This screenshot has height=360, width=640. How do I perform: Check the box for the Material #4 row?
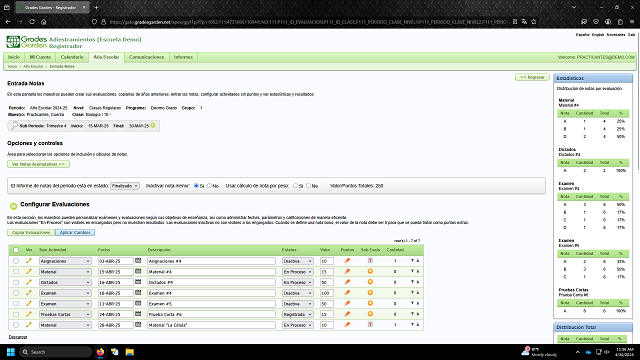click(16, 271)
